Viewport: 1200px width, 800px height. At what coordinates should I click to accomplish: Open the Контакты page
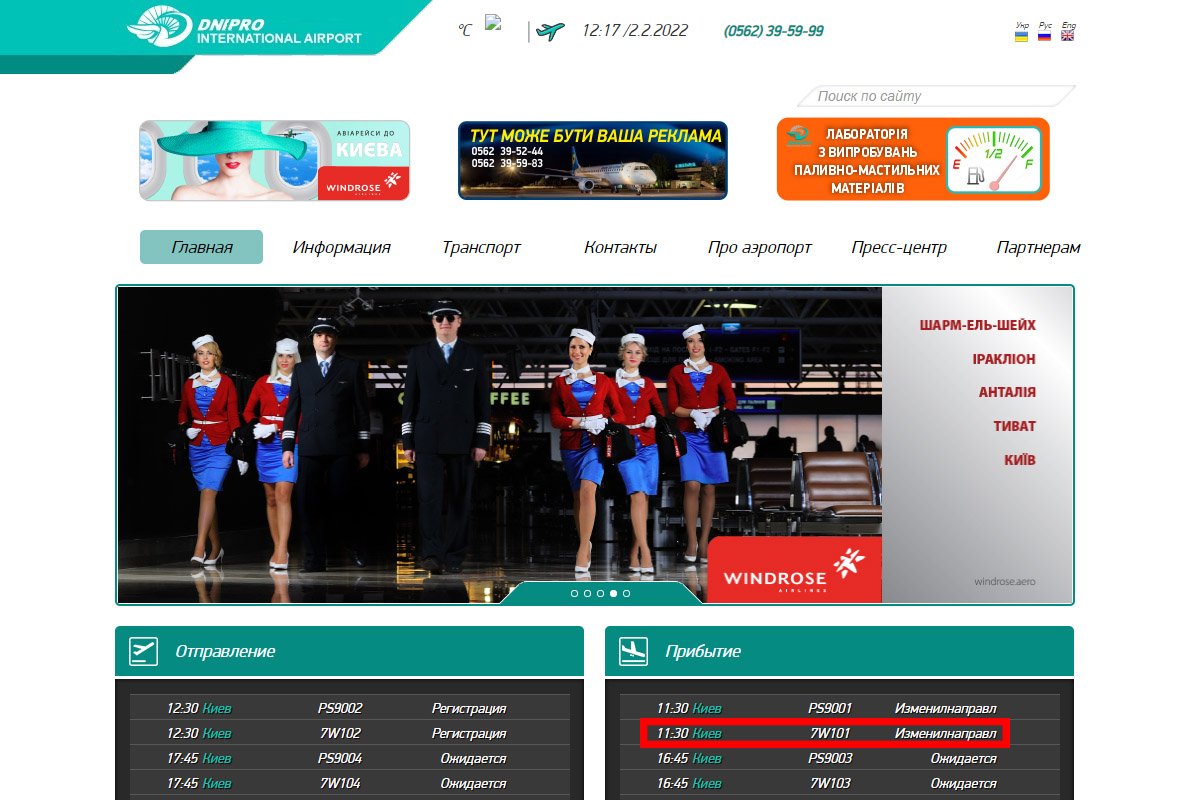pyautogui.click(x=620, y=247)
